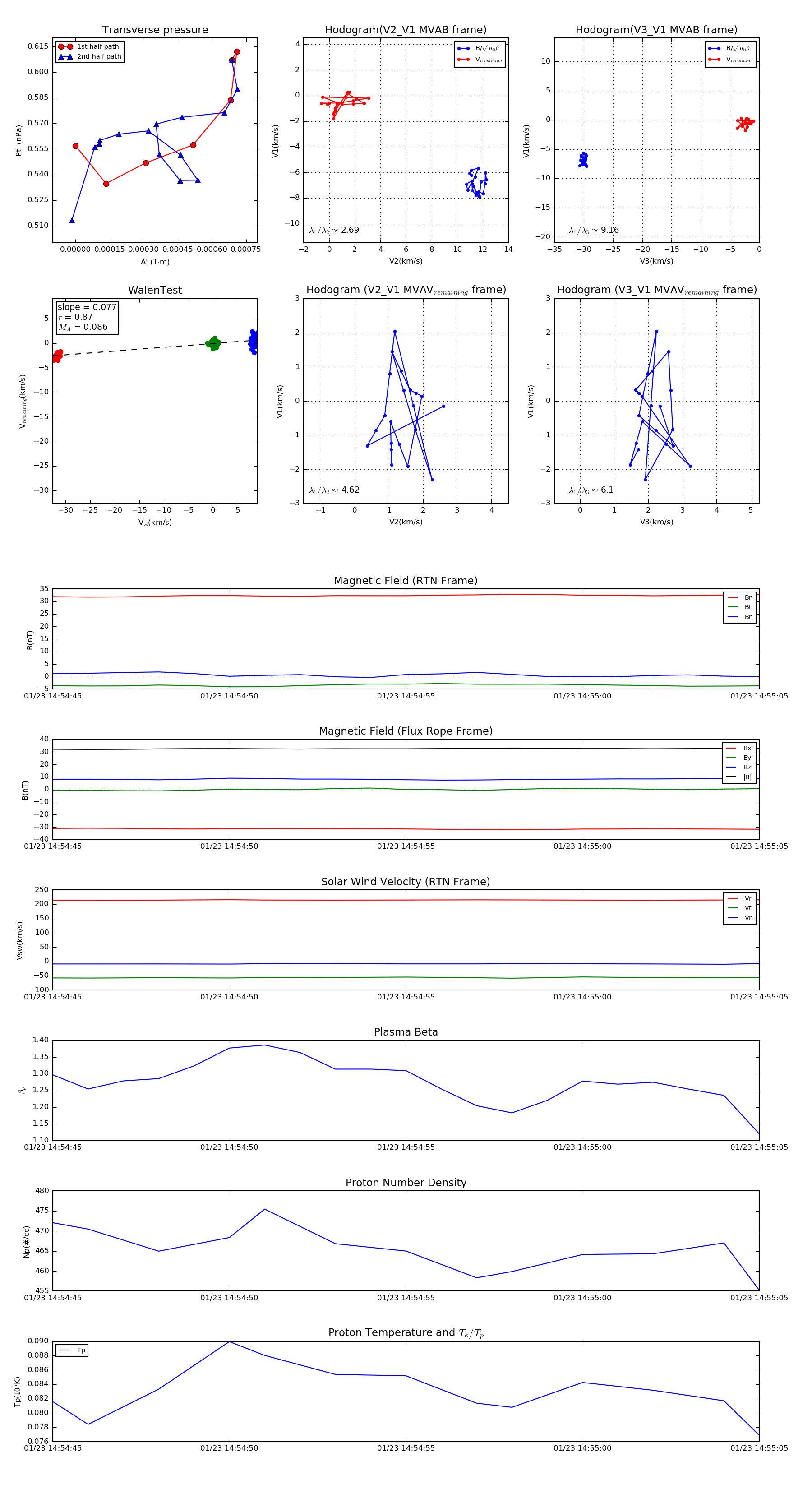Click the "Proton Temperature and Te/Tp" title
The height and width of the screenshot is (1489, 812).
406,1333
